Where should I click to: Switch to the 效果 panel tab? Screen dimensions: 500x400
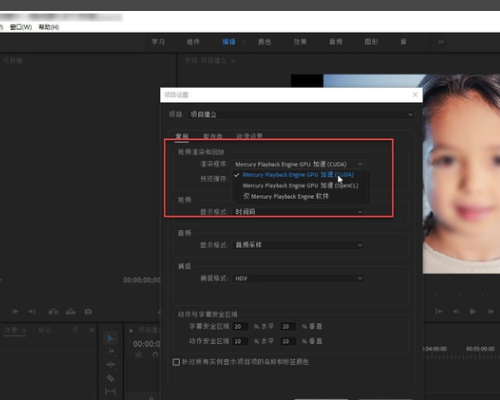coord(11,330)
